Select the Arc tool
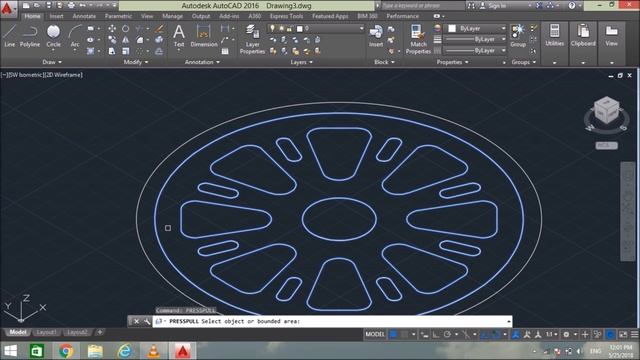The image size is (640, 360). (x=75, y=36)
